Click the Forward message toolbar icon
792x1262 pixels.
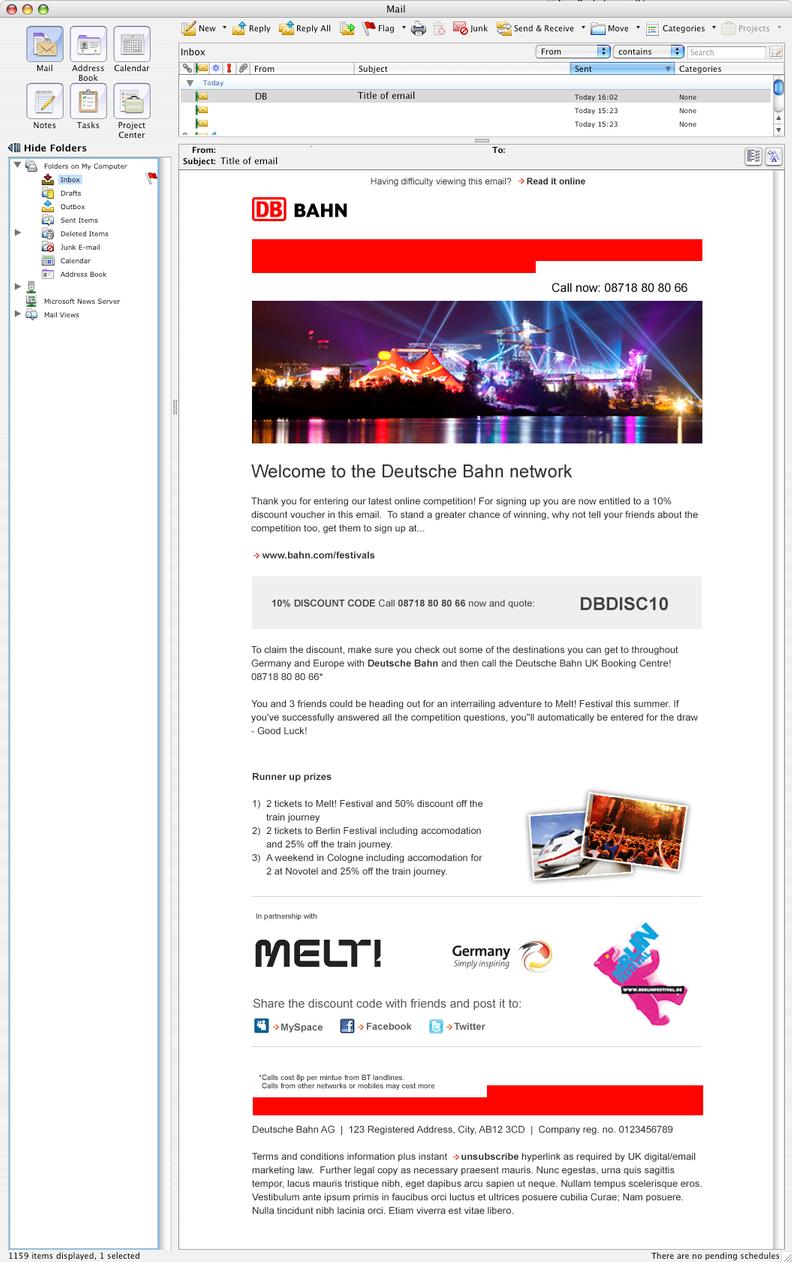coord(347,28)
